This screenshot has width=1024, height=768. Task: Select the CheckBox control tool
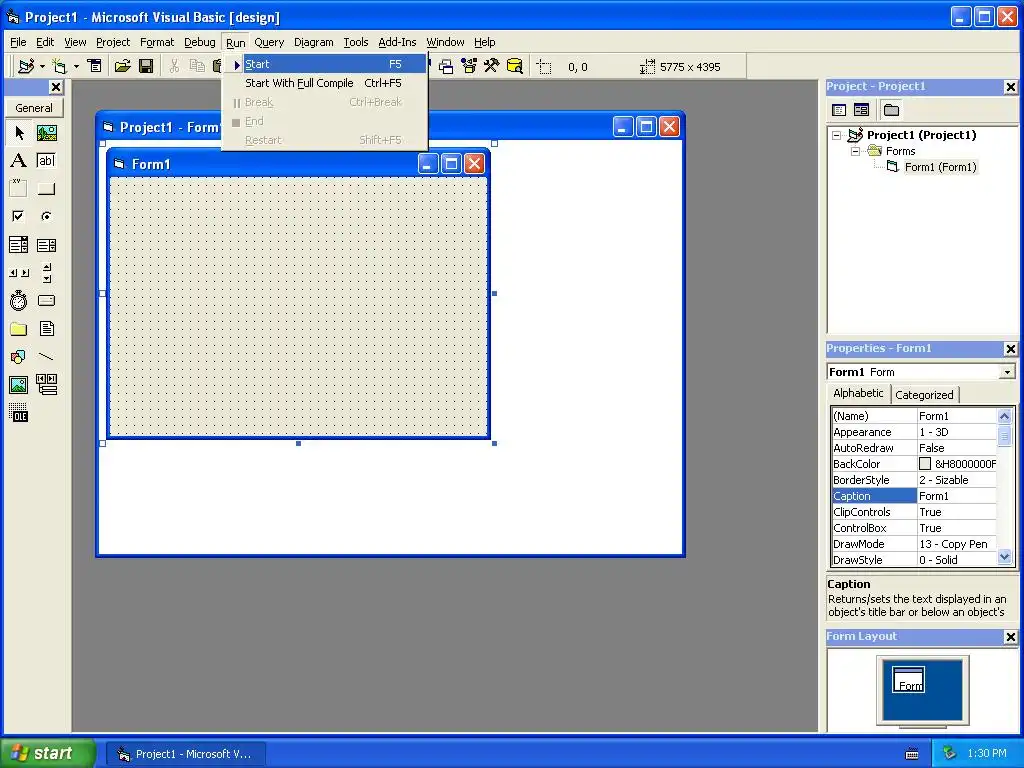tap(18, 216)
